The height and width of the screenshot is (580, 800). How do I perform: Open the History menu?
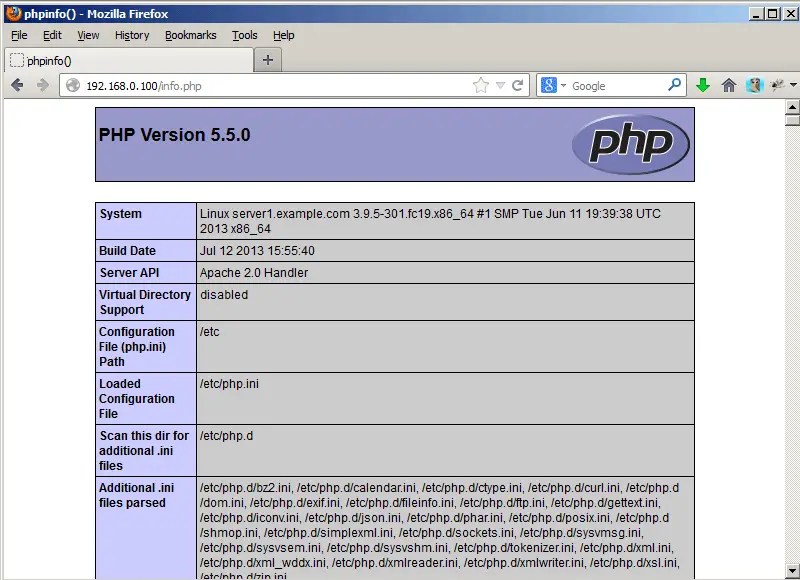point(132,35)
